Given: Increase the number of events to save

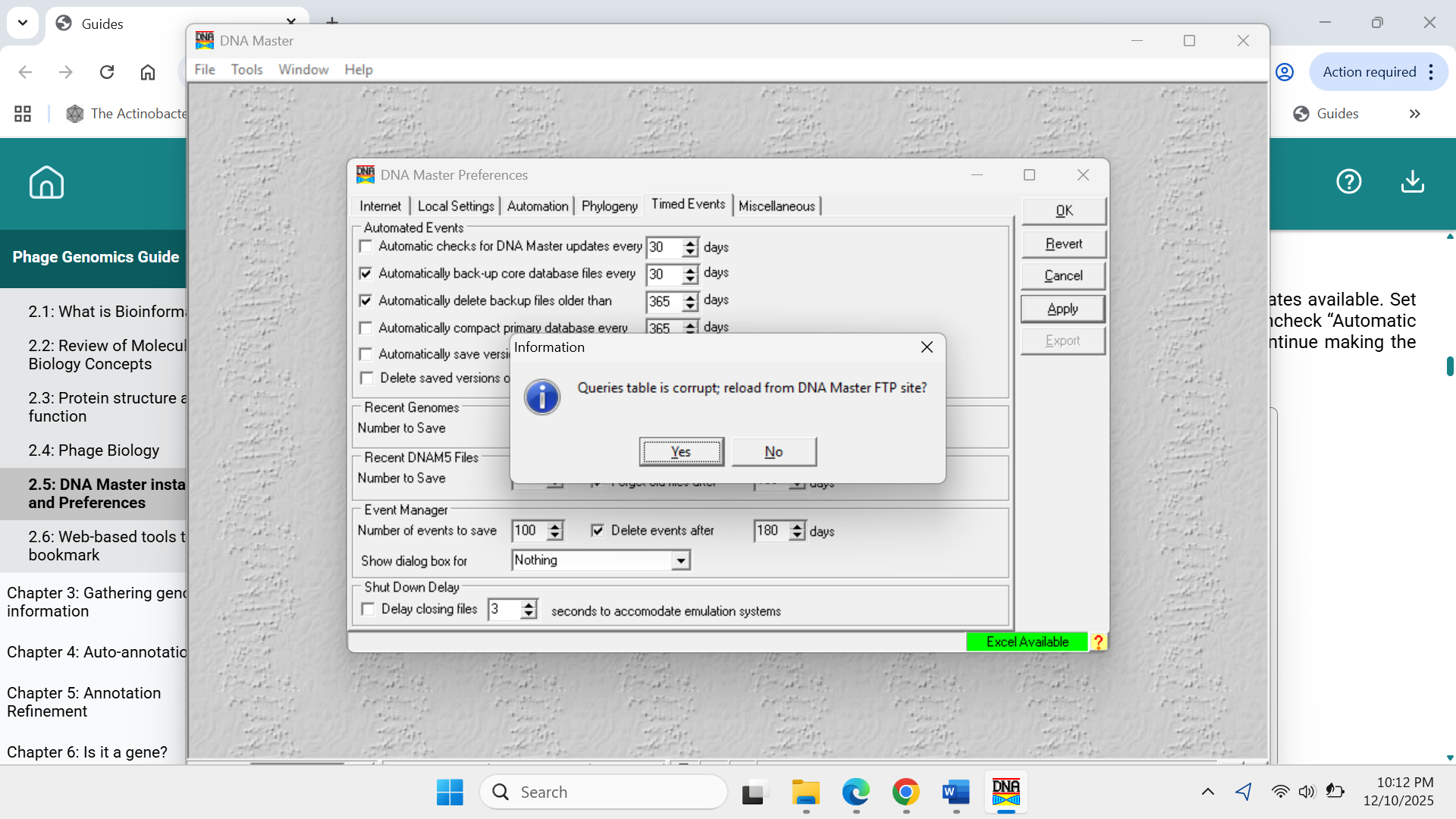Looking at the screenshot, I should click(556, 526).
